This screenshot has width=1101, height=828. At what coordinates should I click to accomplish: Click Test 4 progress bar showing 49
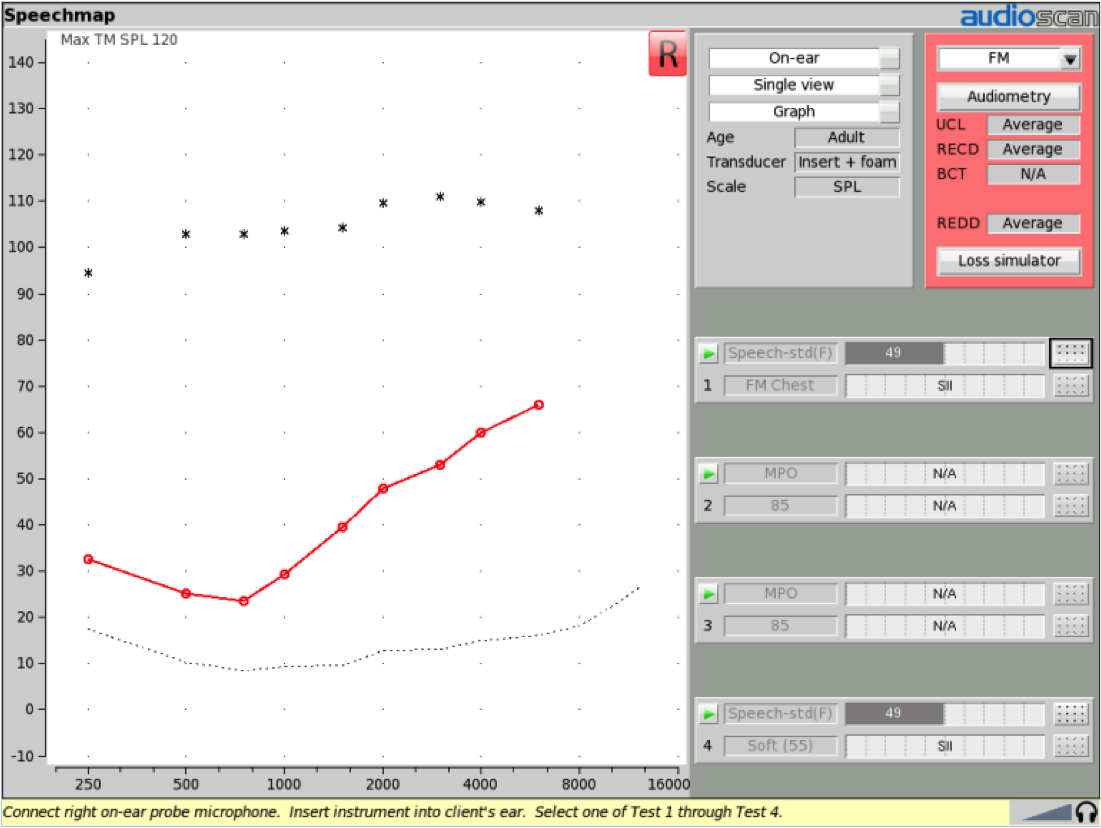945,714
